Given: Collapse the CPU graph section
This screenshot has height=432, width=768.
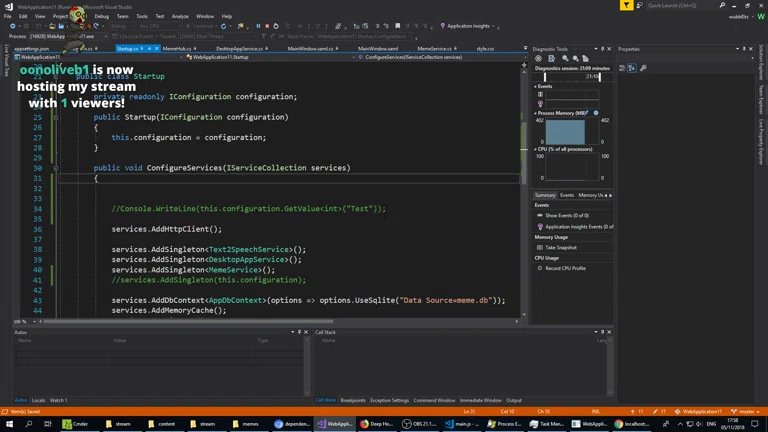Looking at the screenshot, I should (x=535, y=149).
